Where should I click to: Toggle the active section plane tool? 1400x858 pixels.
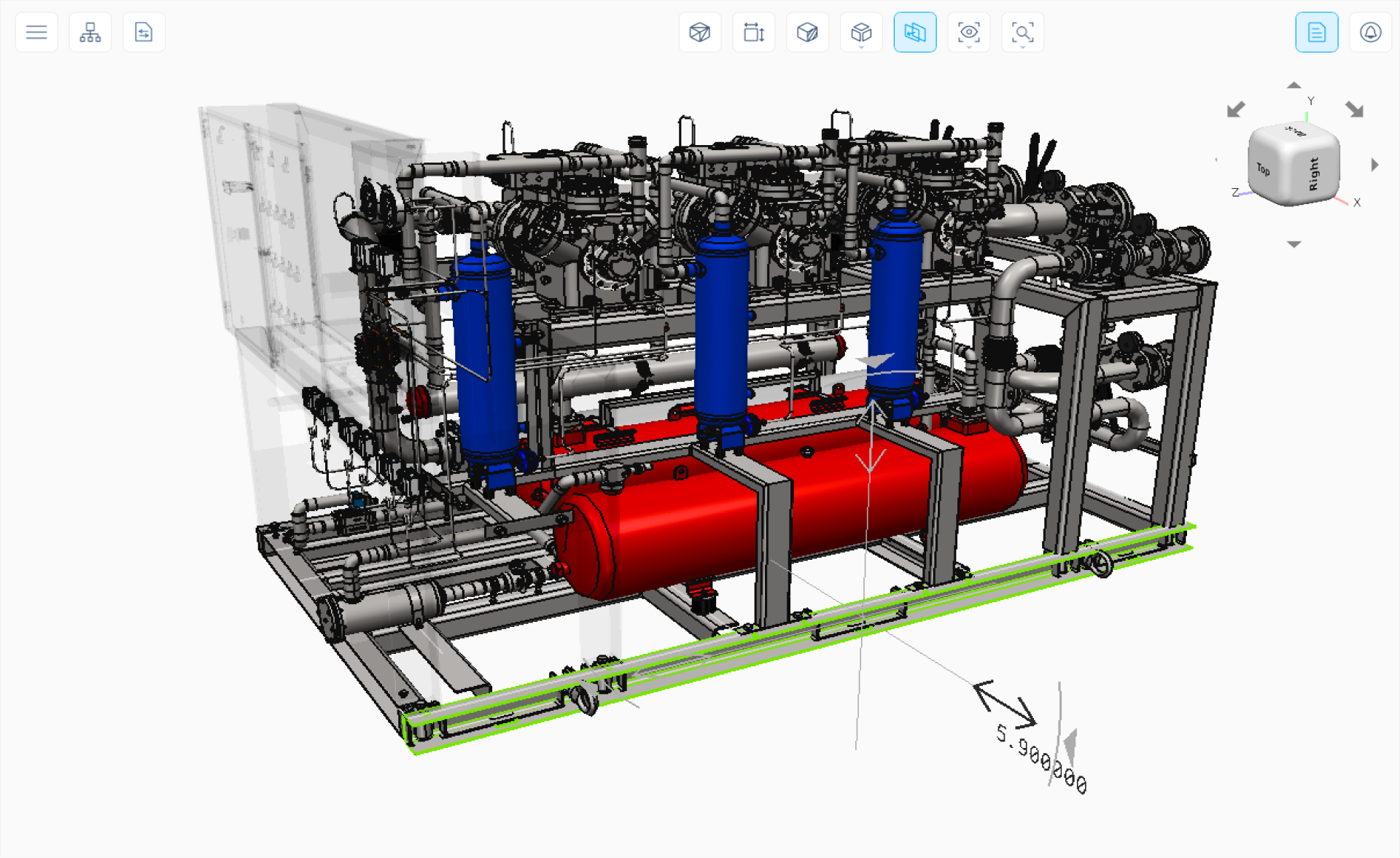pos(915,32)
